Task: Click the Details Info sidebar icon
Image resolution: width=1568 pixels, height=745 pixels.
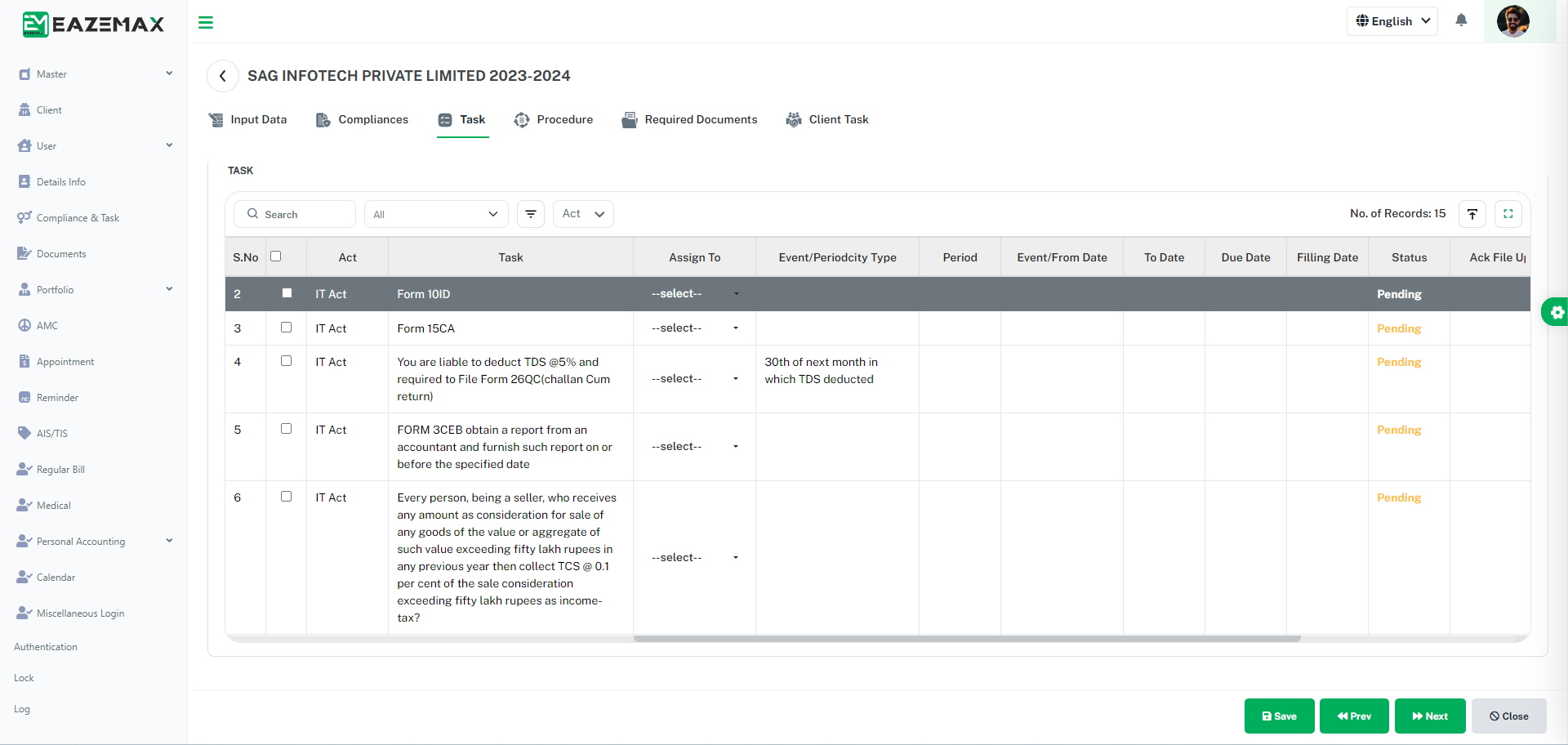Action: pos(24,182)
